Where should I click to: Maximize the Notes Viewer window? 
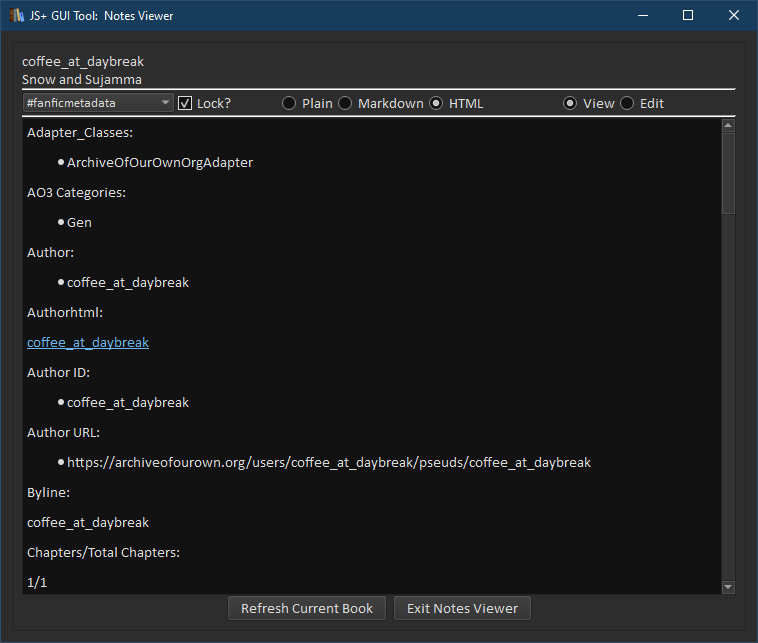(688, 15)
